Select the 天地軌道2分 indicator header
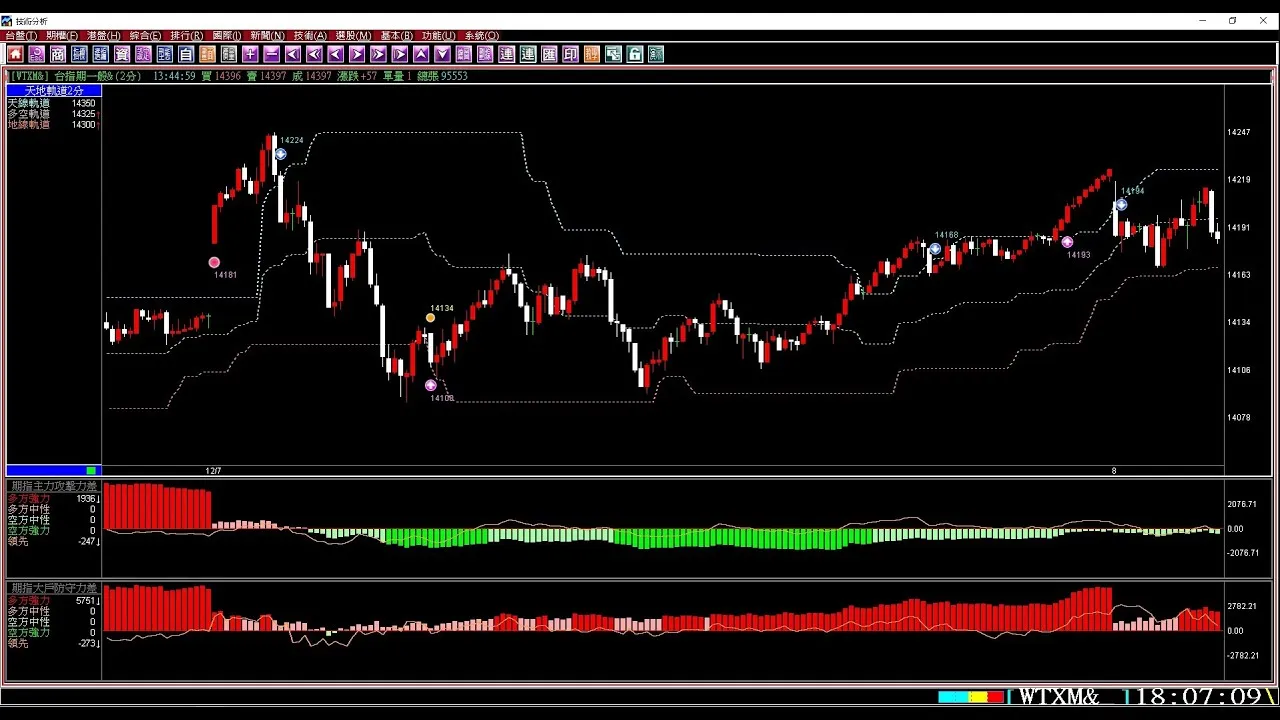Image resolution: width=1280 pixels, height=720 pixels. [54, 91]
